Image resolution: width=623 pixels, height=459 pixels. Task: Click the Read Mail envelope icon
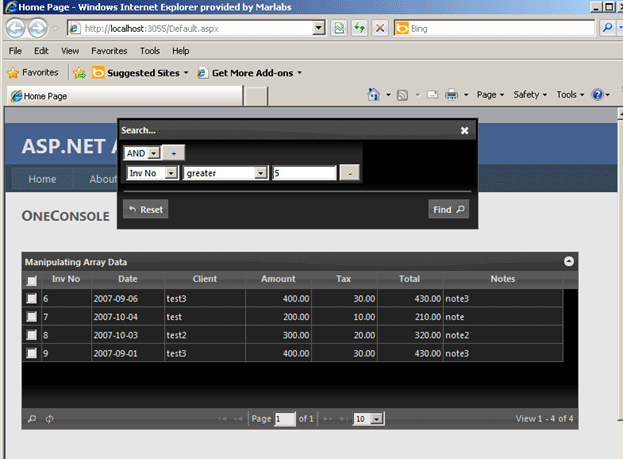click(x=432, y=95)
